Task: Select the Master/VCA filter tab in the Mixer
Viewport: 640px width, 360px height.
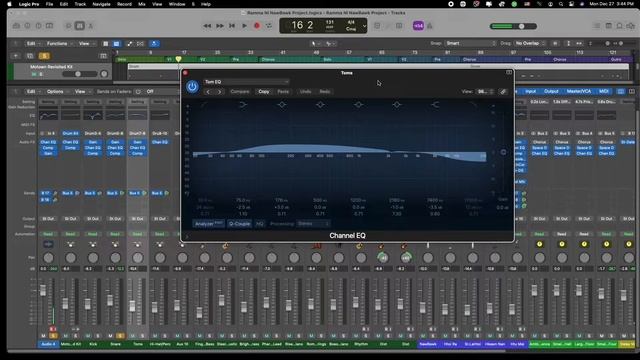Action: pos(578,91)
